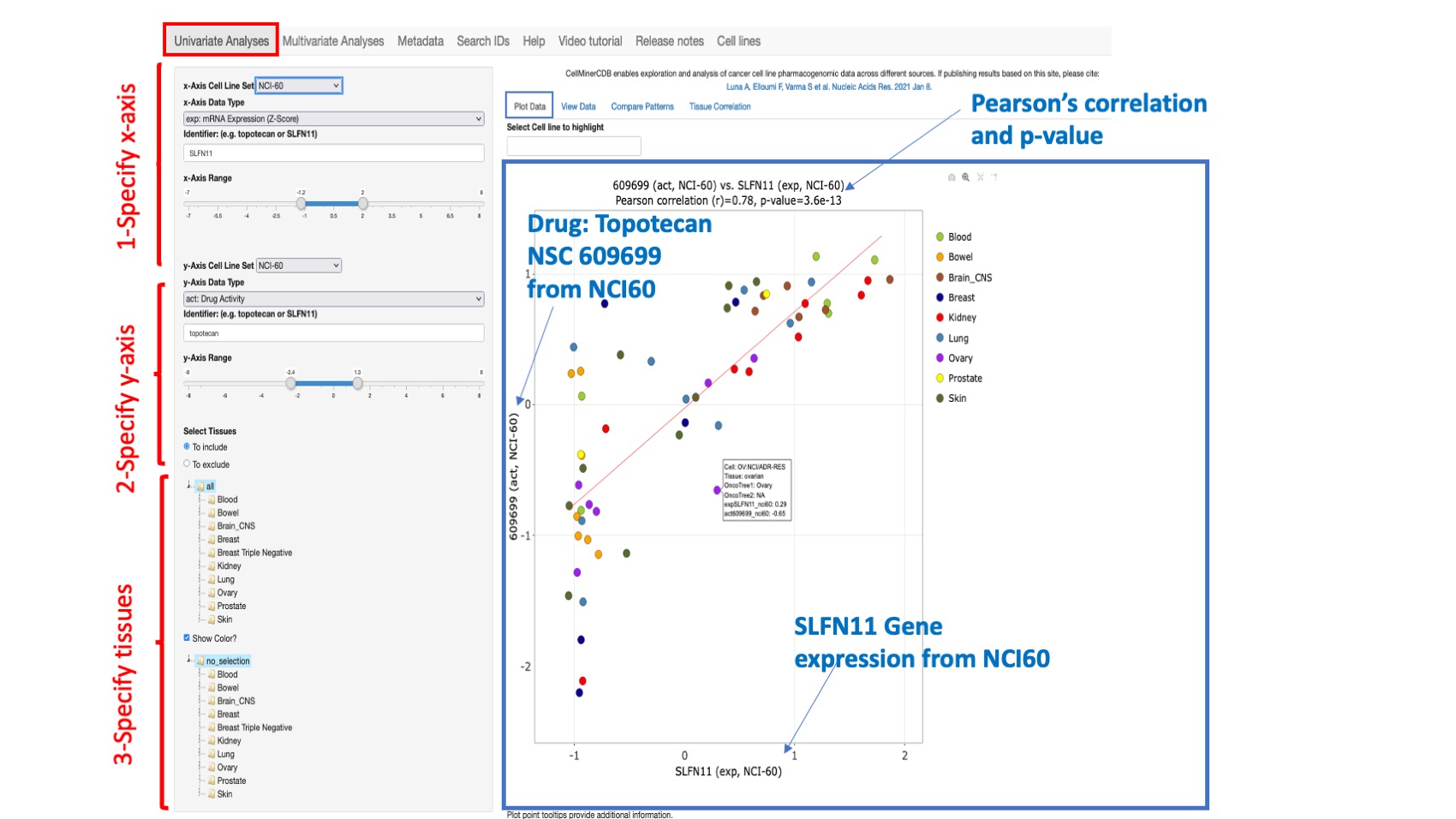Activate the pan tool on the scatter plot
Image resolution: width=1456 pixels, height=819 pixels.
point(980,178)
